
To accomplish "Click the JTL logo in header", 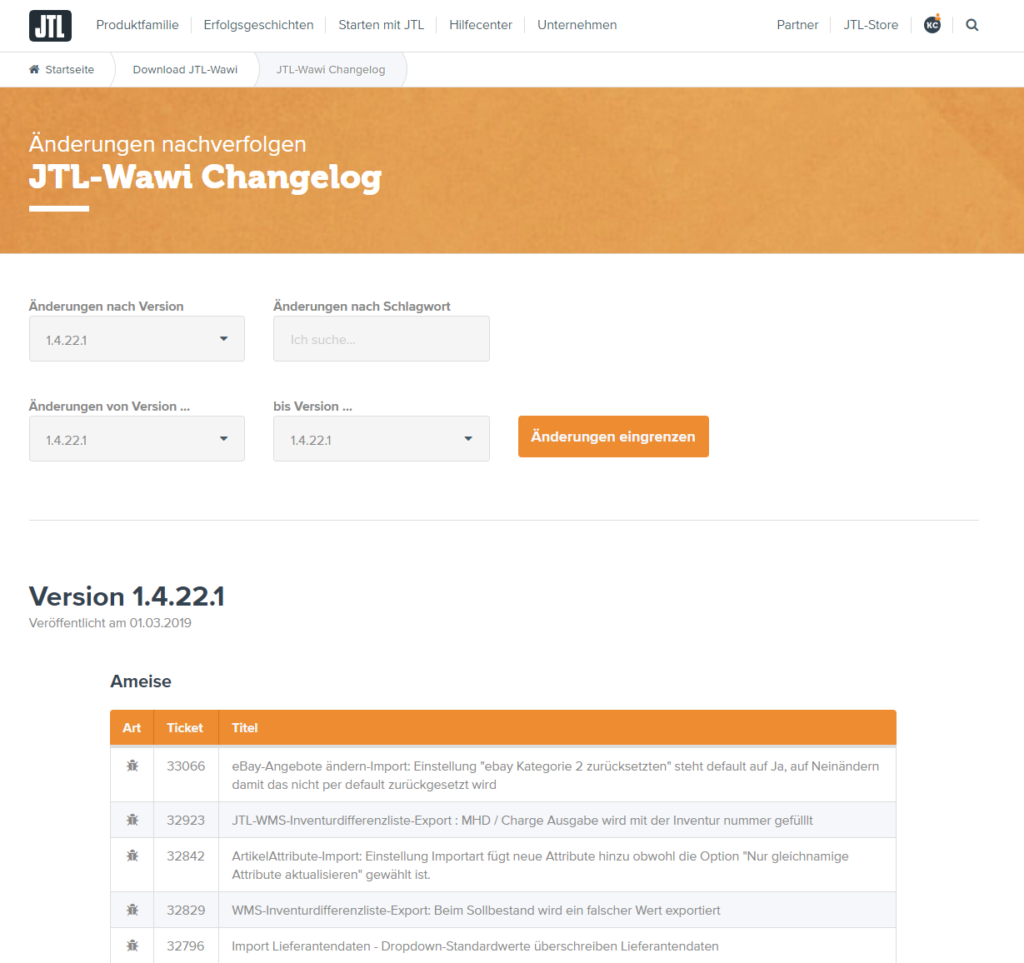I will [50, 25].
